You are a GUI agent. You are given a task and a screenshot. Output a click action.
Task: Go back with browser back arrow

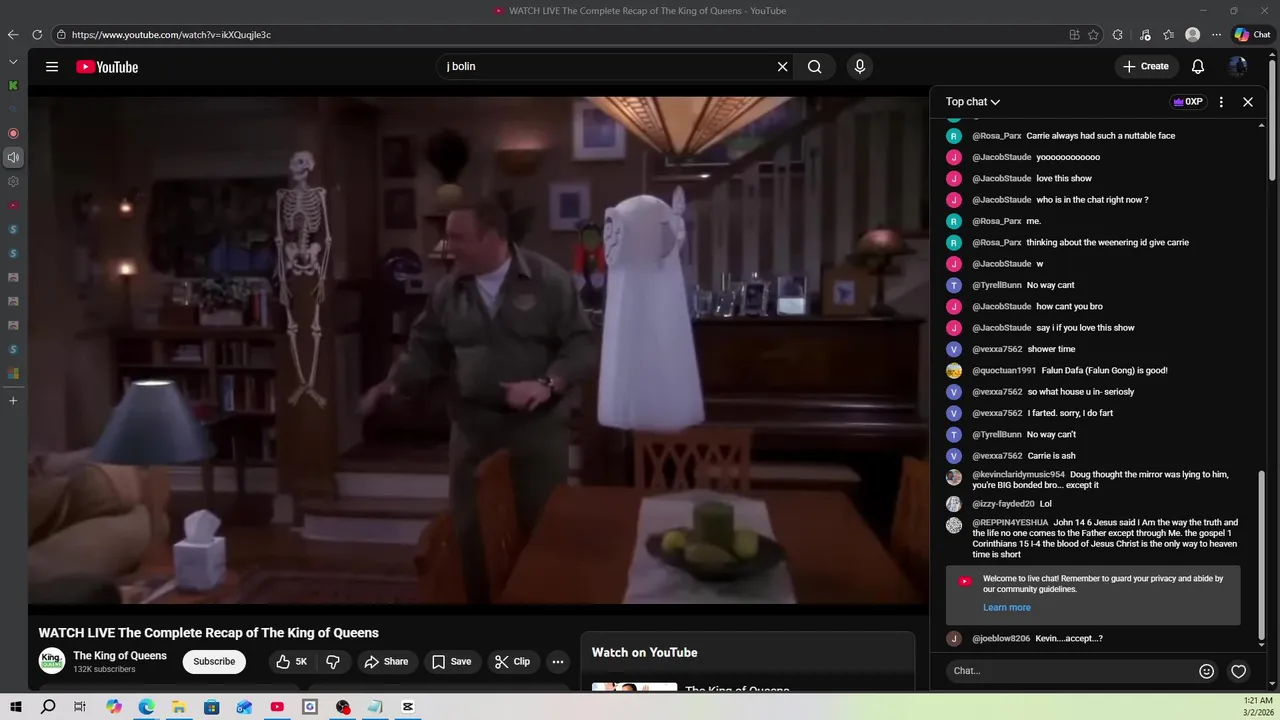tap(13, 35)
